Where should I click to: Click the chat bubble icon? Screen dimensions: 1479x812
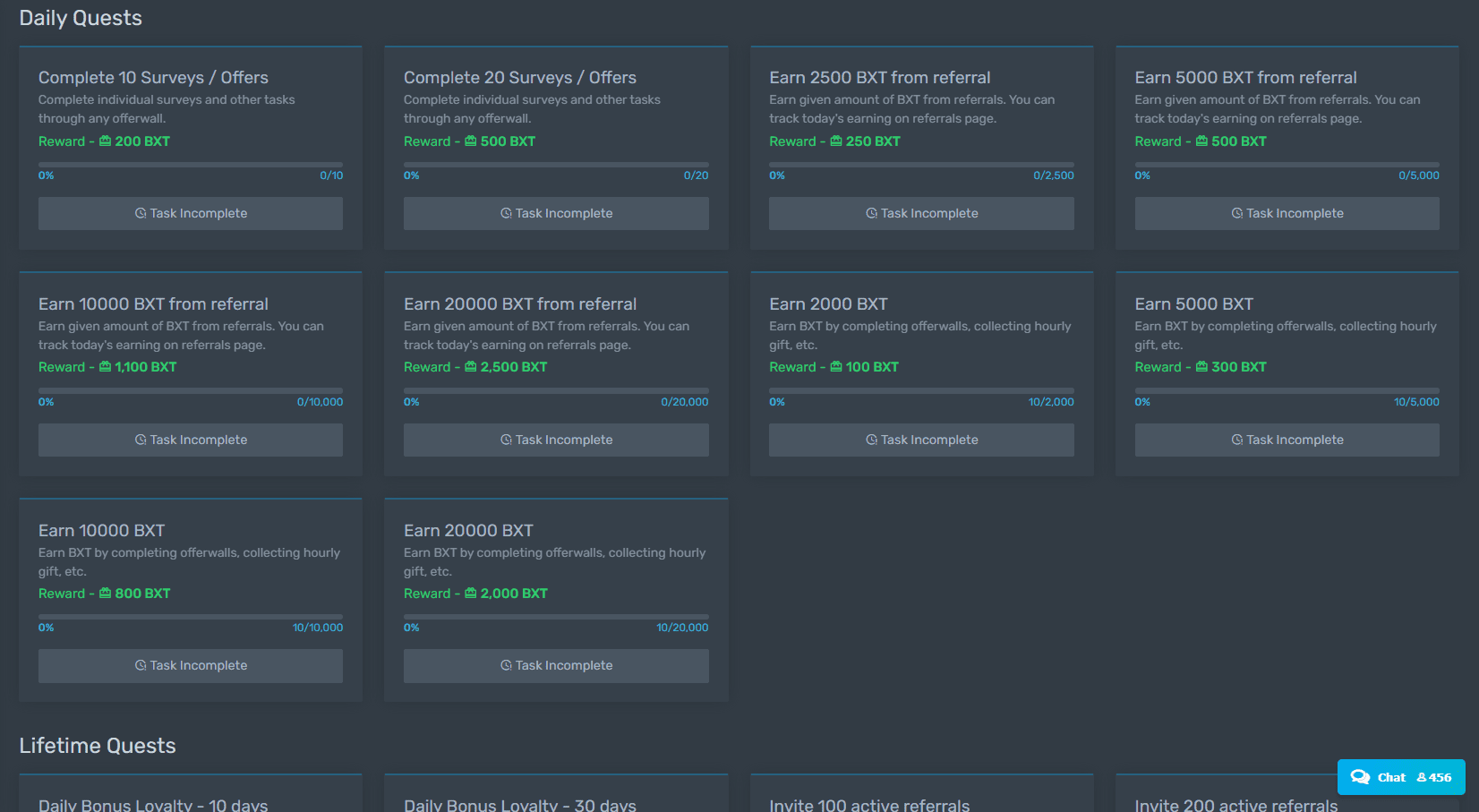click(x=1360, y=777)
